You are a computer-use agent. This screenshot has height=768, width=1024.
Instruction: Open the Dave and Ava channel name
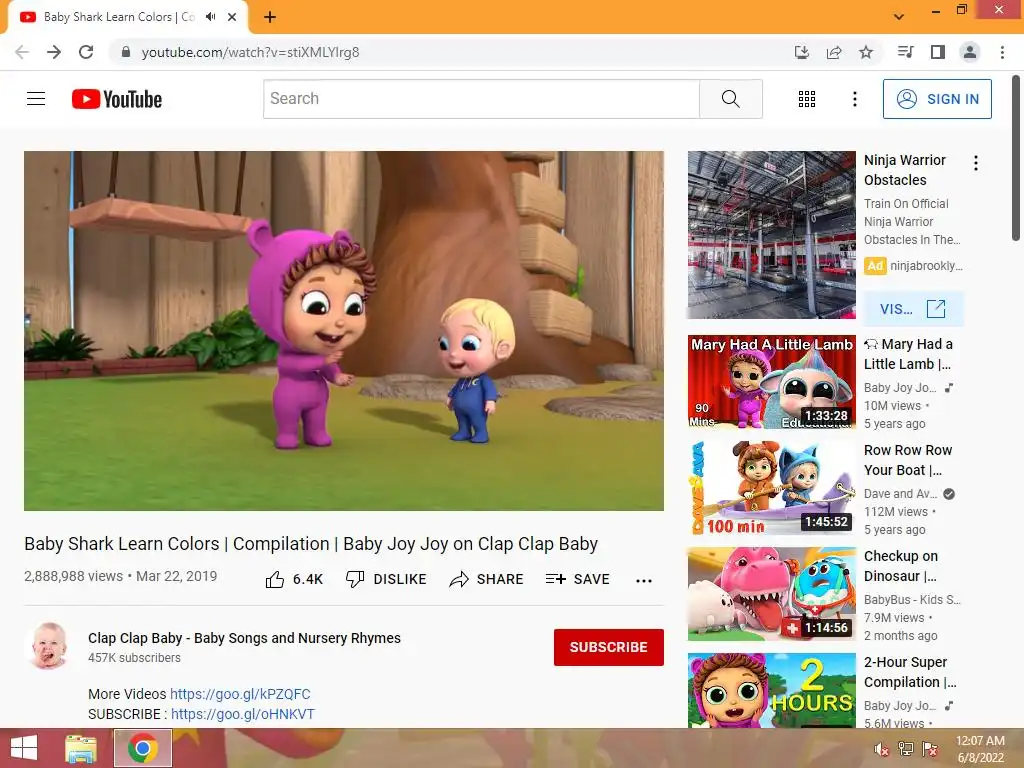(x=901, y=494)
